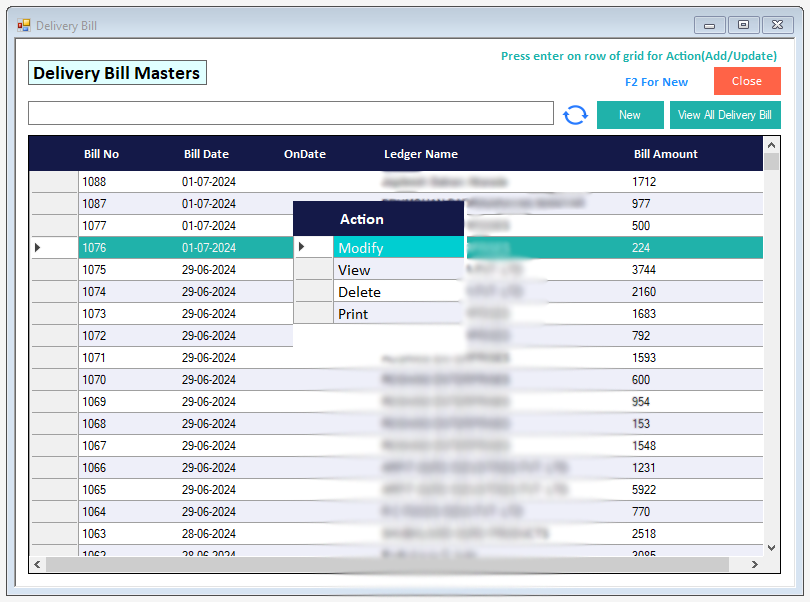Screen dimensions: 810x602
Task: Click the F2 For New link
Action: click(656, 82)
